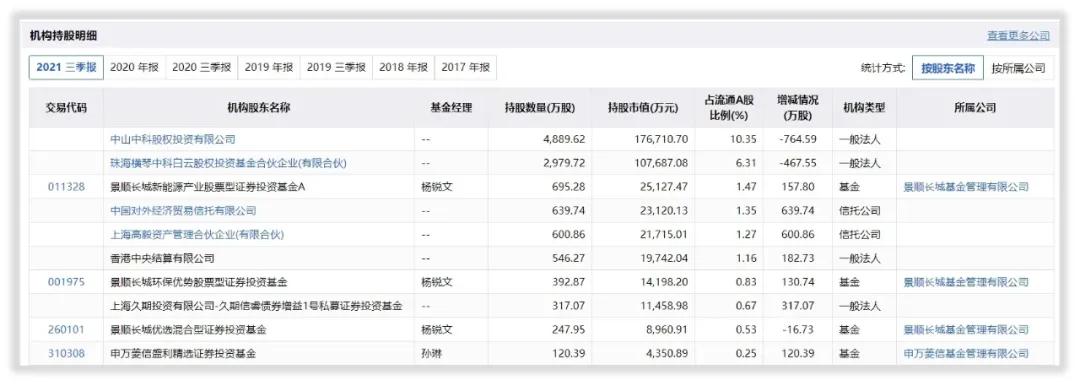Viewport: 1080px width, 386px height.
Task: Select 景顺长城新能源产业股票型证券投资基金A name
Action: click(x=207, y=187)
